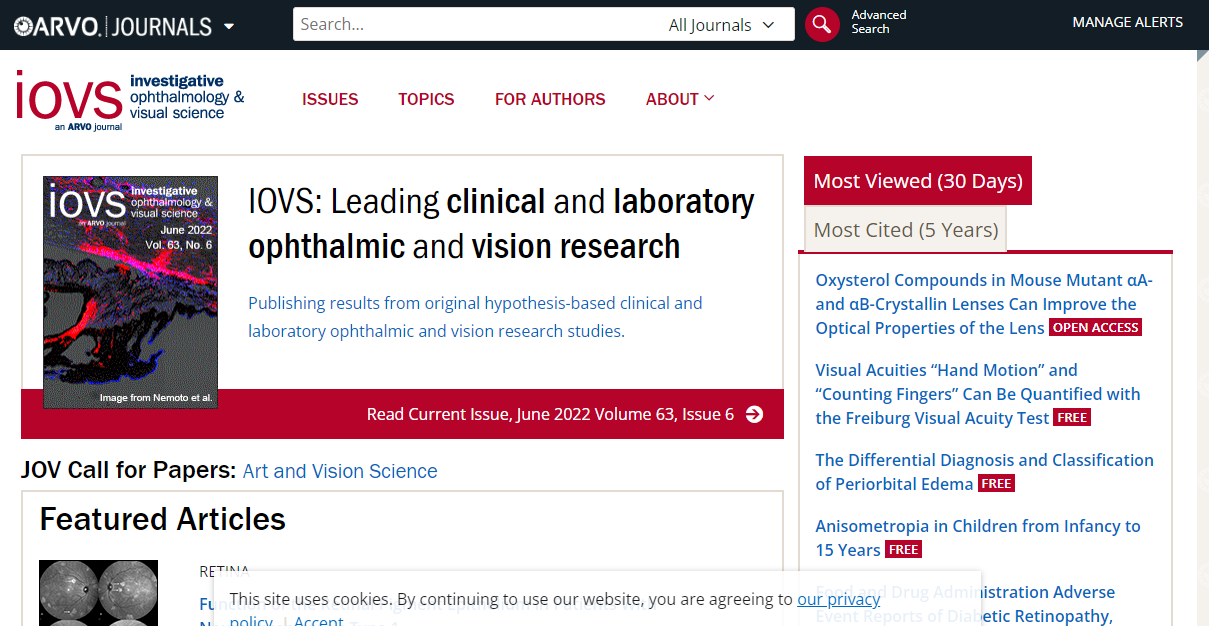The width and height of the screenshot is (1209, 626).
Task: Go to the For Authors page
Action: [x=550, y=99]
